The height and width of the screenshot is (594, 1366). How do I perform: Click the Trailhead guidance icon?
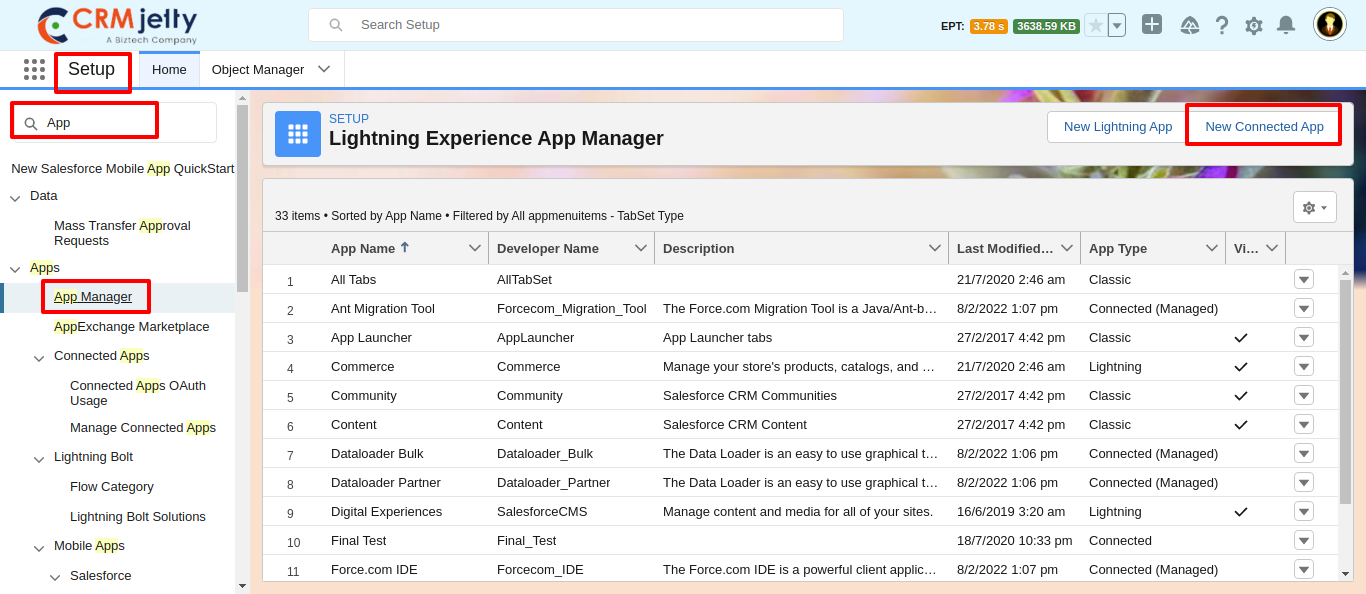[1190, 26]
